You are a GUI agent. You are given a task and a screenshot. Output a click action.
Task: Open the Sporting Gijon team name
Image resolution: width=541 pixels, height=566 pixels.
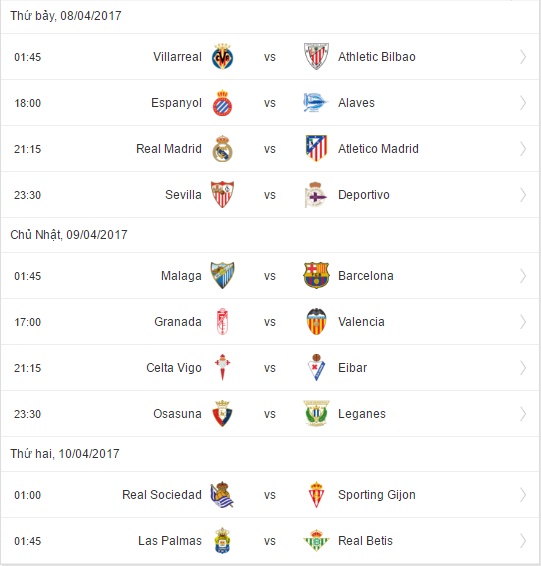point(377,495)
